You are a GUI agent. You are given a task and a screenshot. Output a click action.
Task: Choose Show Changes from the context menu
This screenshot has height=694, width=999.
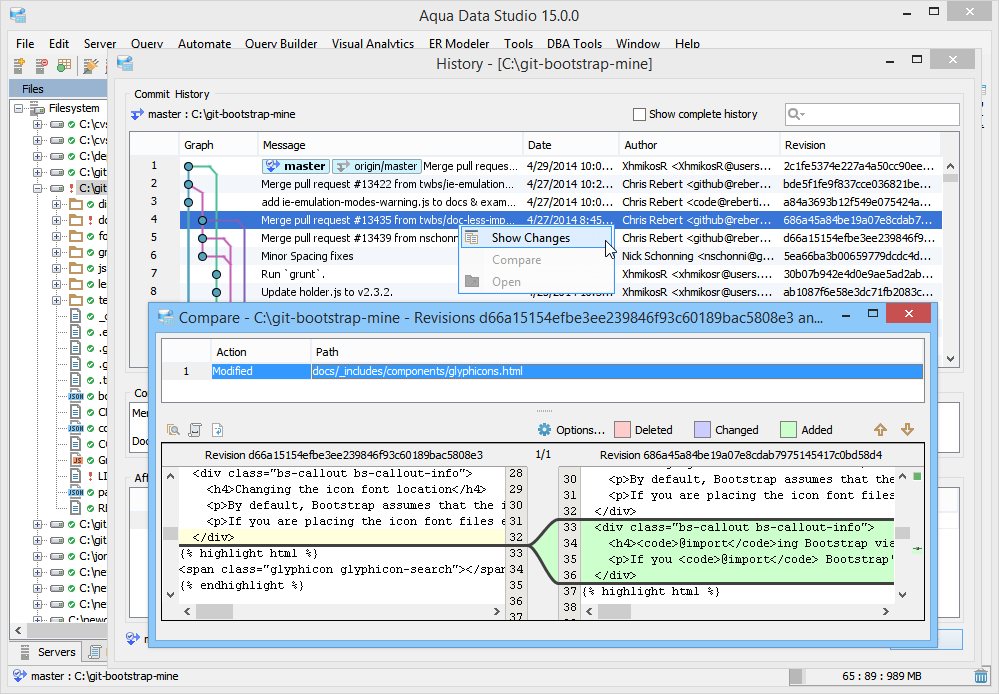point(535,238)
